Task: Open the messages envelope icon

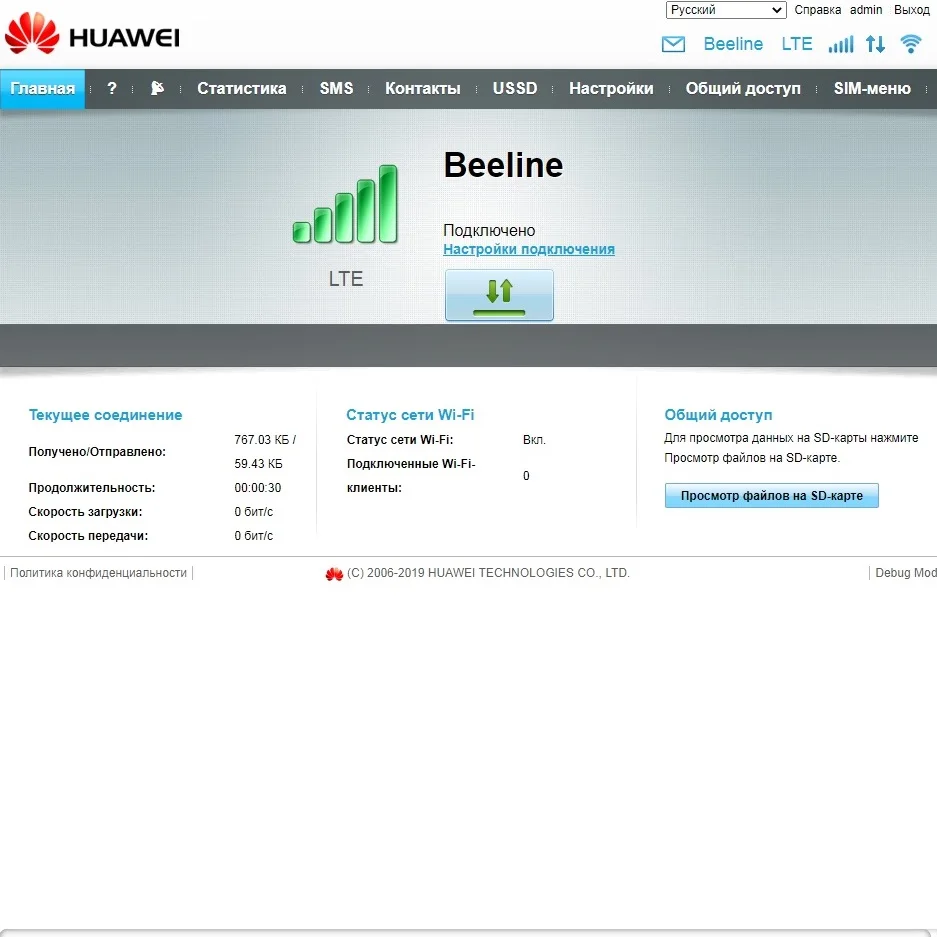Action: [673, 44]
